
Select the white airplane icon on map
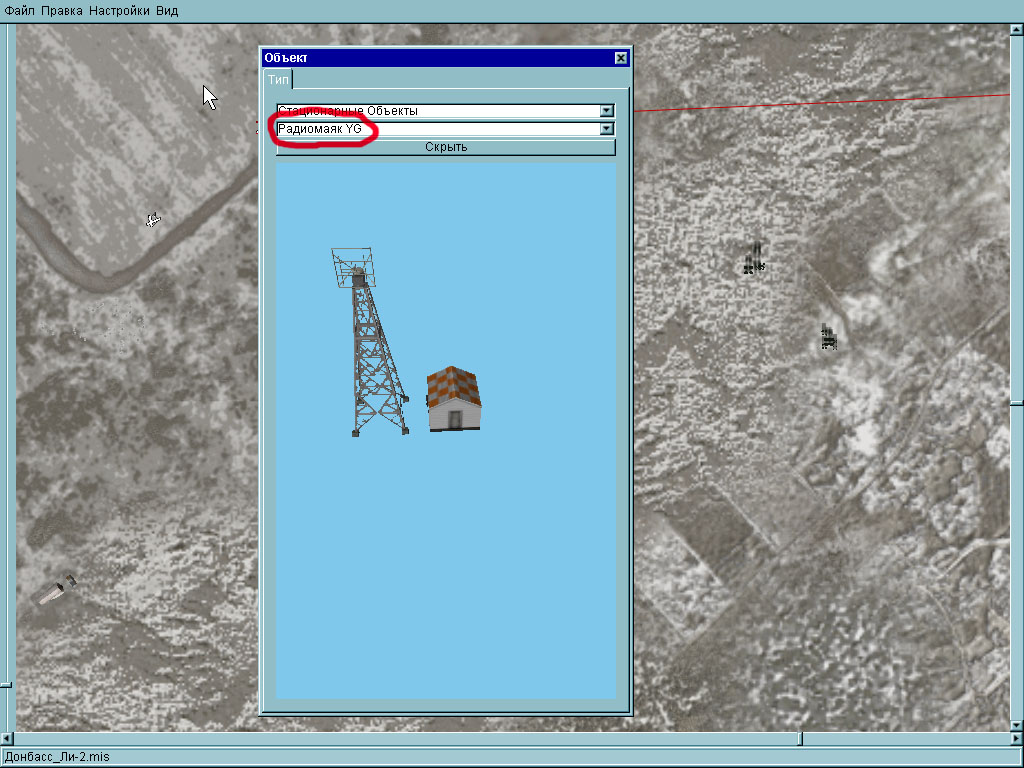click(x=153, y=220)
